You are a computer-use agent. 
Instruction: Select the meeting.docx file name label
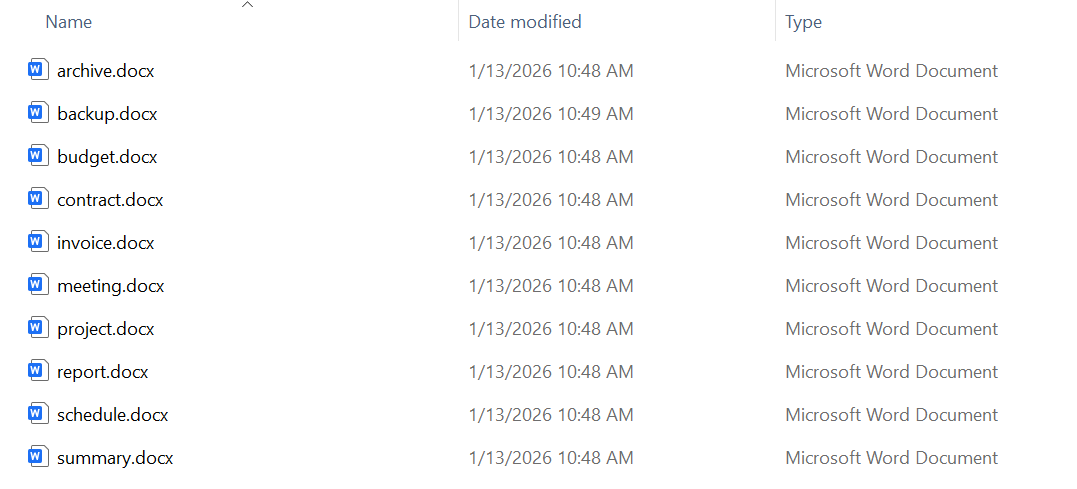click(110, 286)
